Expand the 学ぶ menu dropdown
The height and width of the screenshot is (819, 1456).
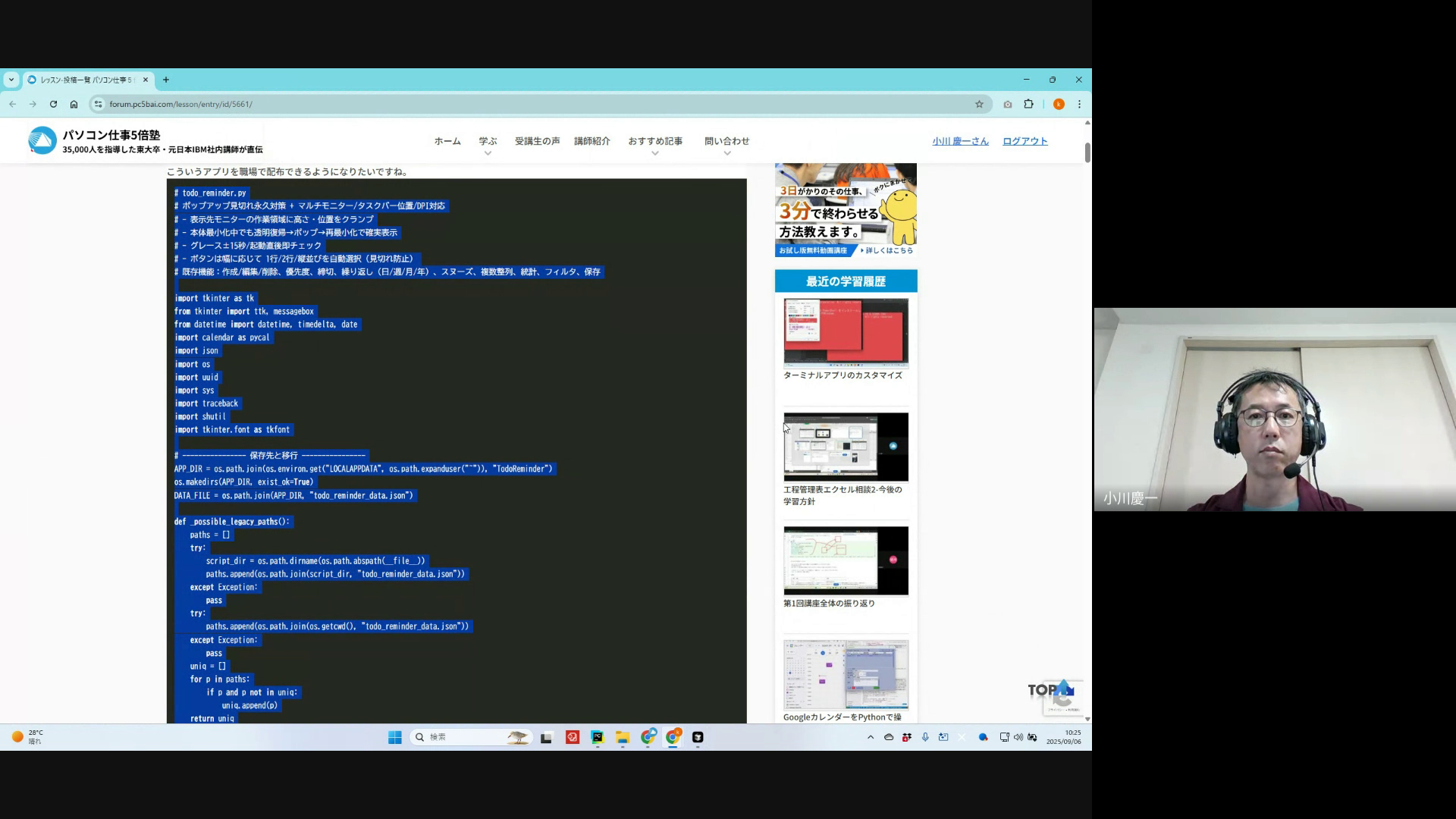coord(488,153)
